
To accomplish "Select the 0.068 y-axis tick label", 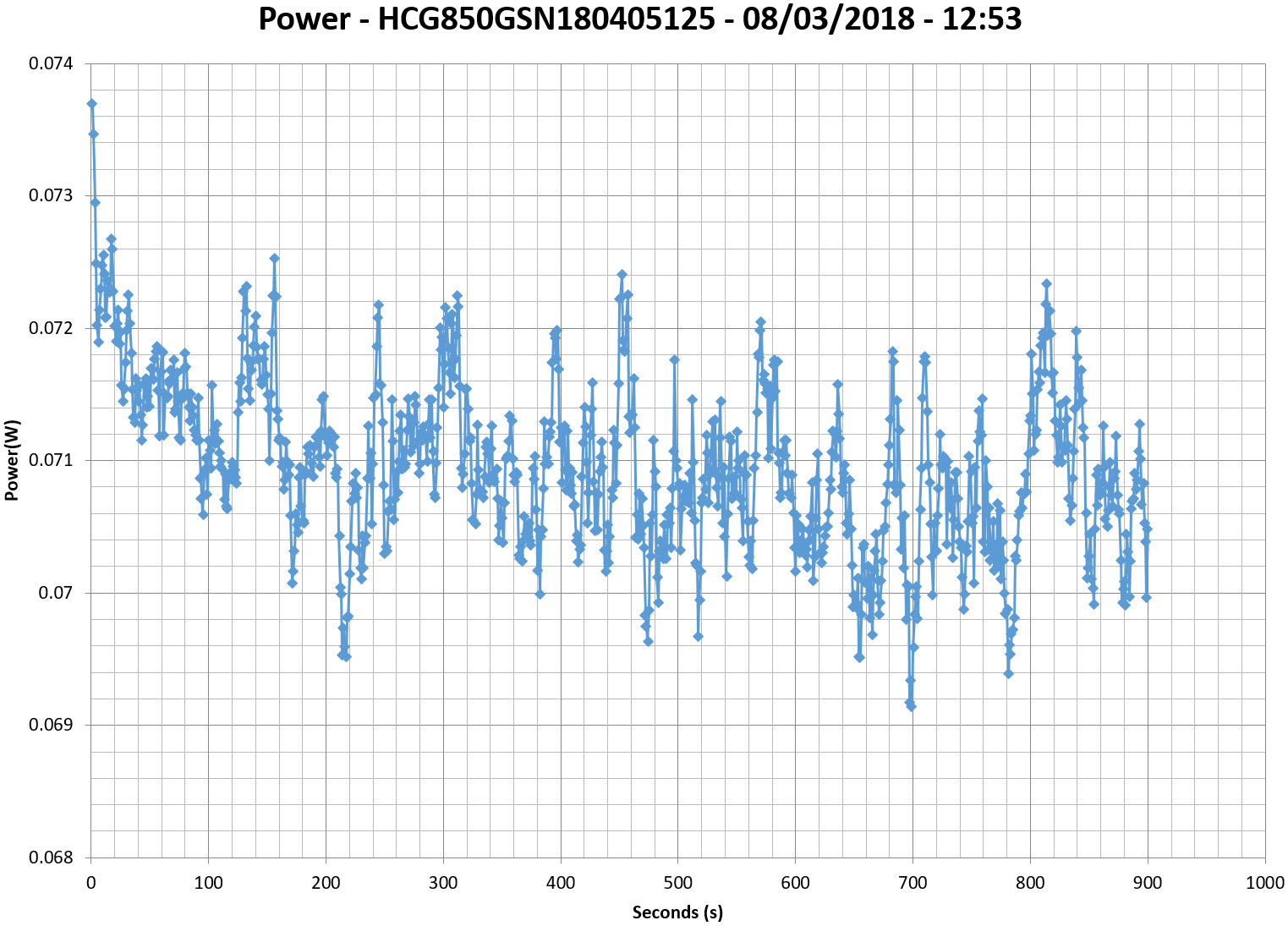I will pos(51,858).
